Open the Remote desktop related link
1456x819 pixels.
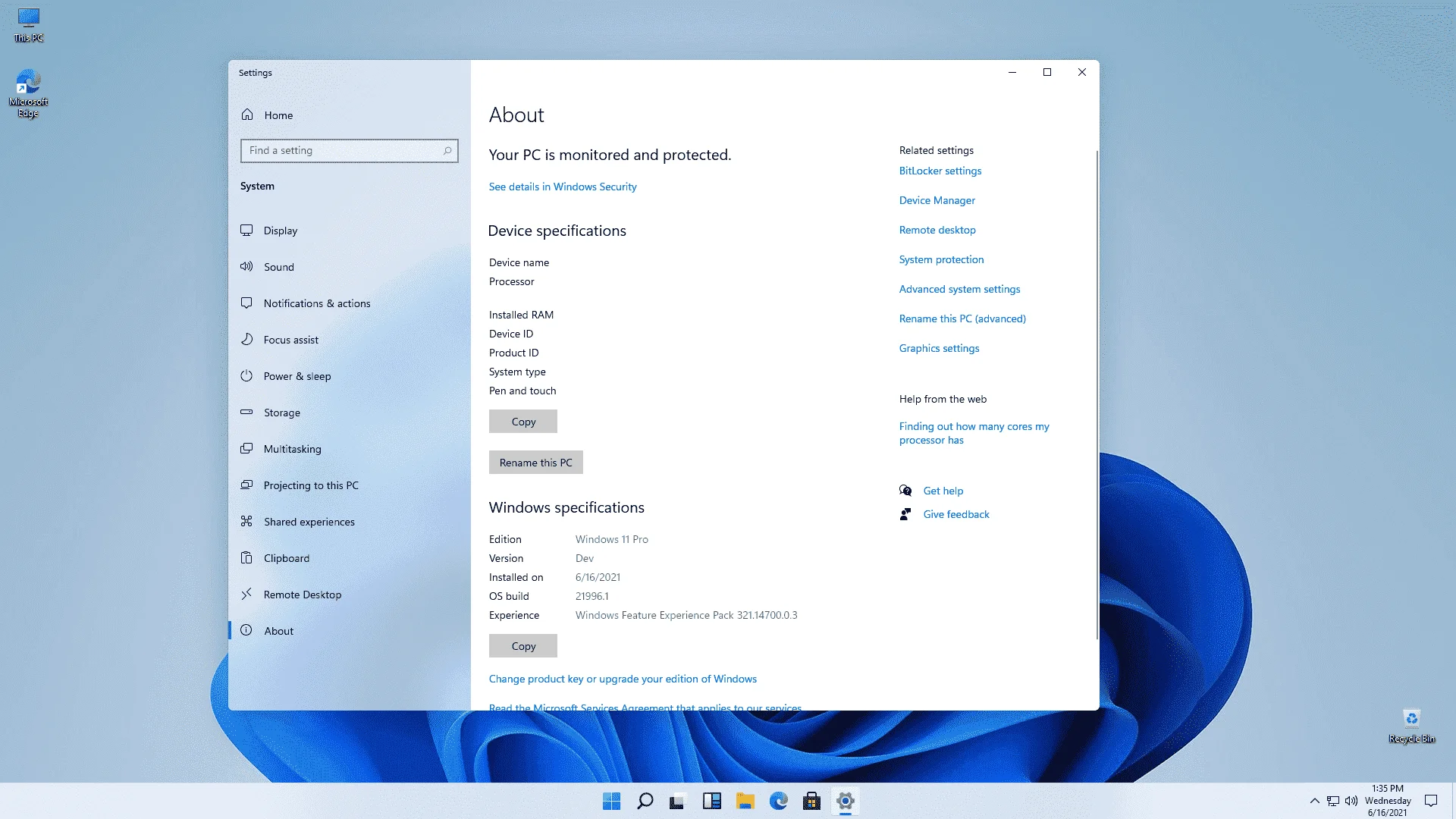coord(937,230)
